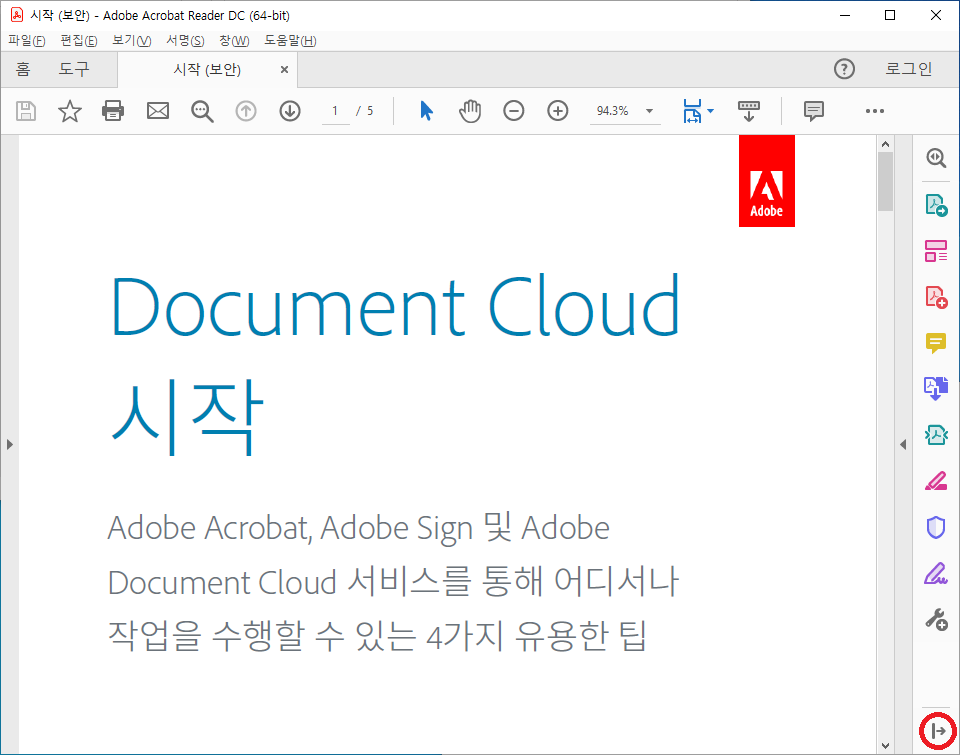Viewport: 960px width, 755px height.
Task: Open the 파일 menu
Action: click(x=26, y=41)
